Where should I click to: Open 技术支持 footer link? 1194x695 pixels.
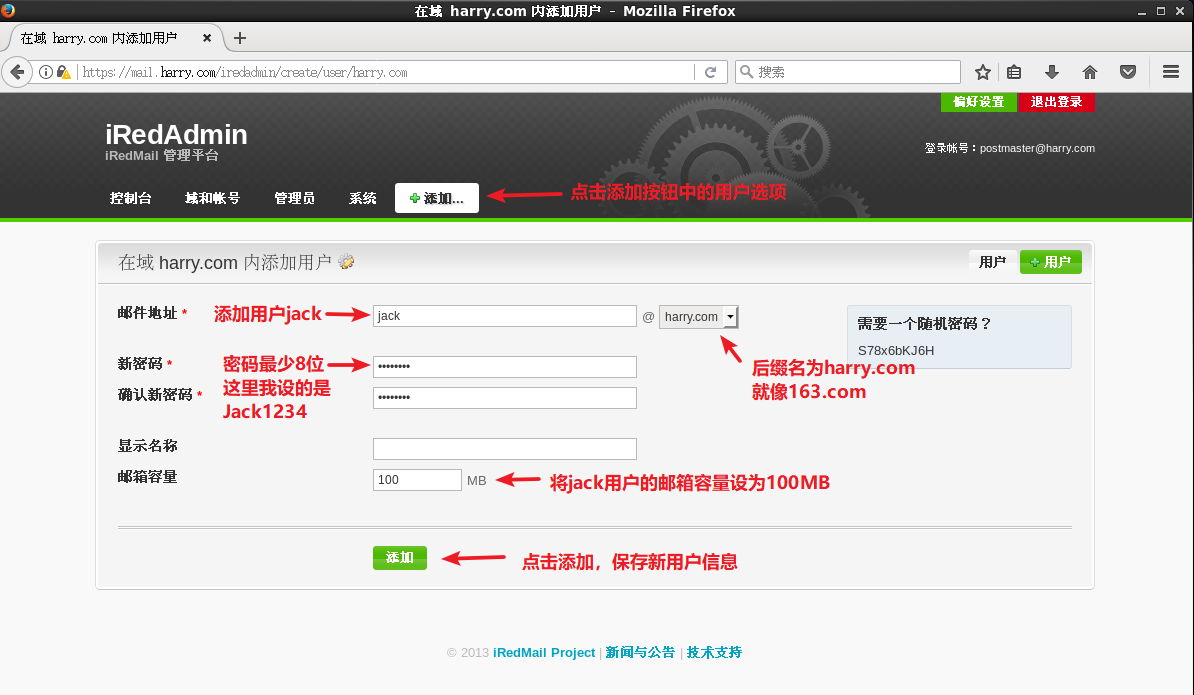(714, 653)
